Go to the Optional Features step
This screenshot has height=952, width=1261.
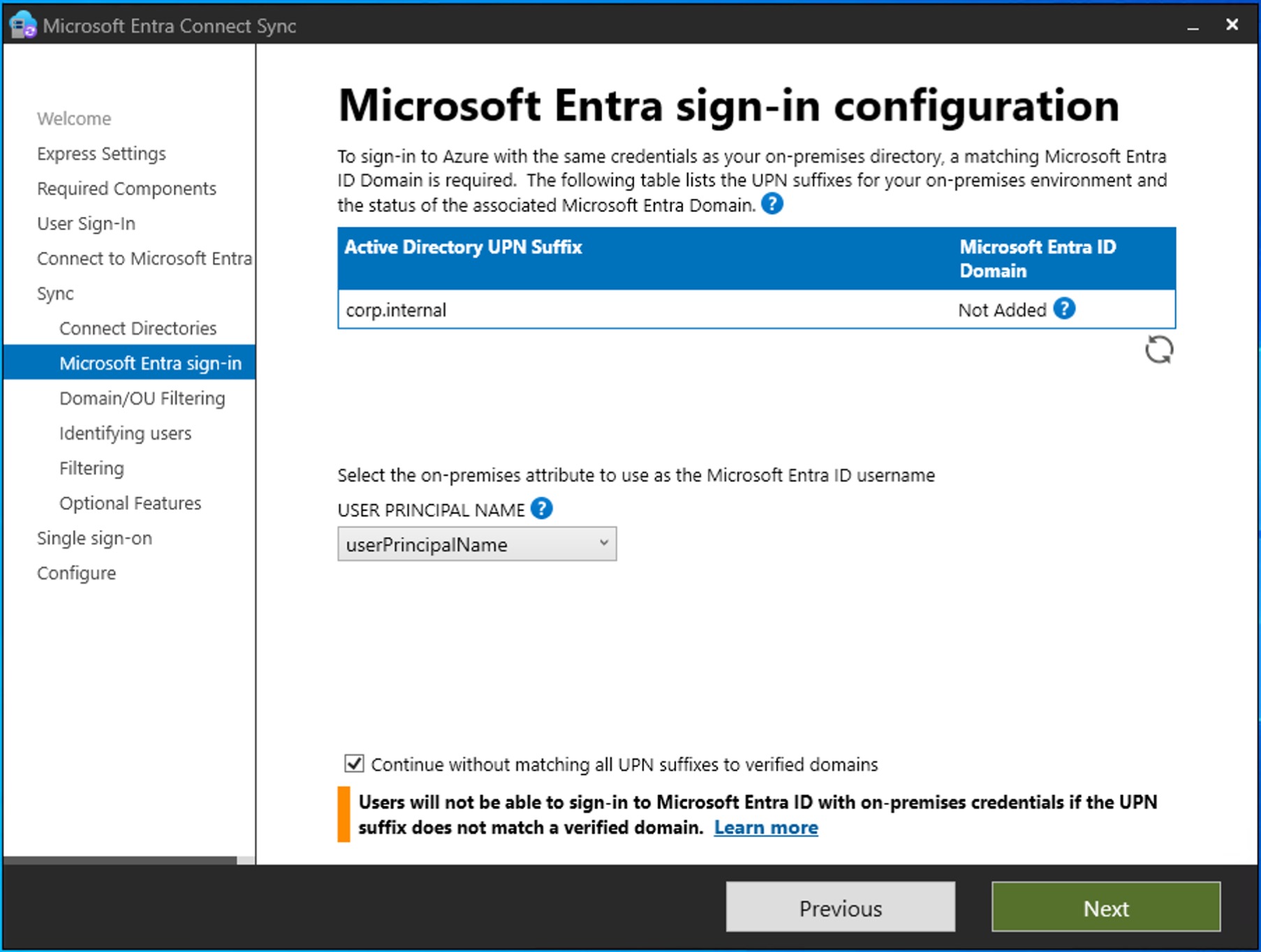tap(130, 503)
